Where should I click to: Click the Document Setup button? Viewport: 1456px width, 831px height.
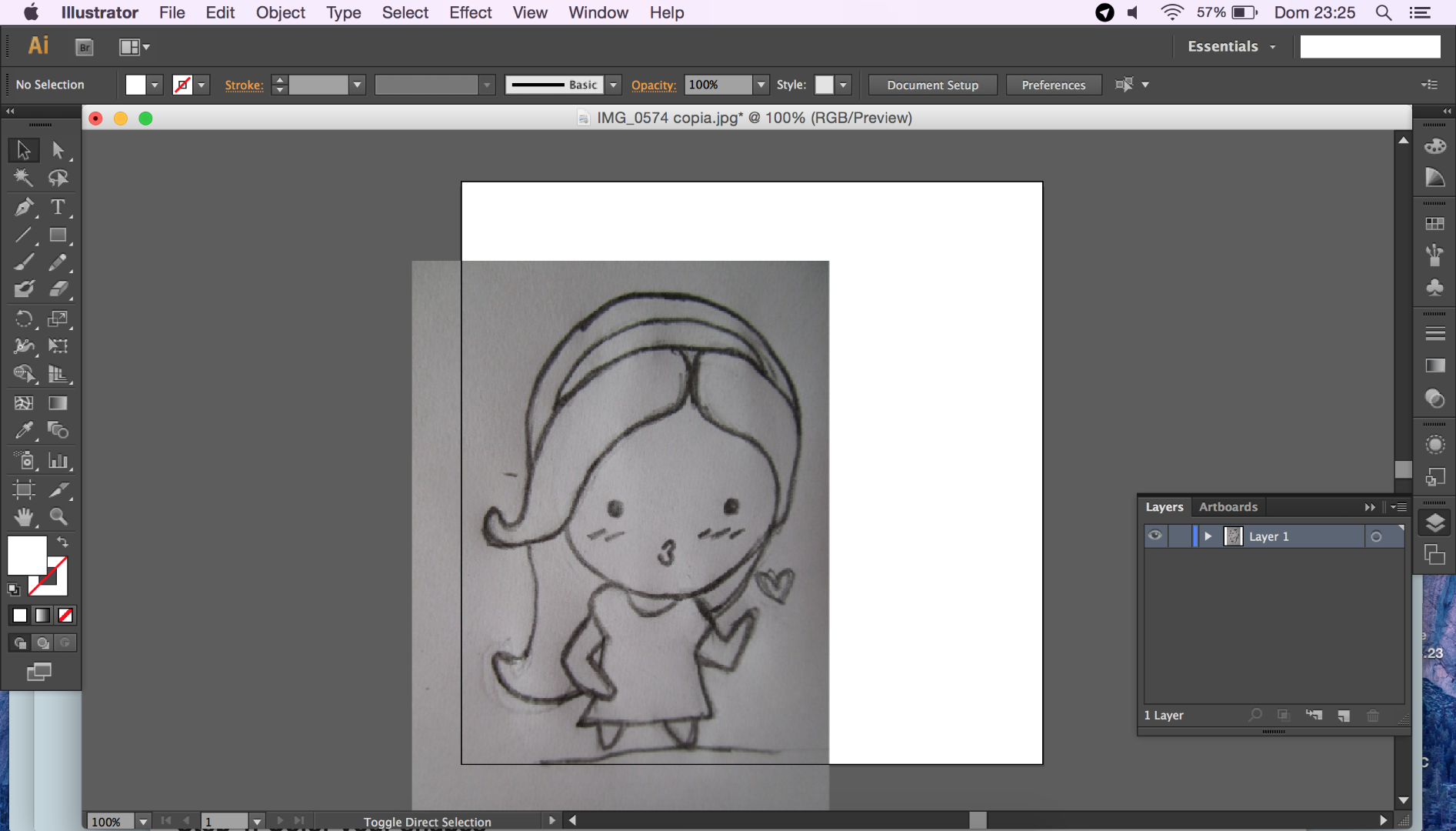click(x=932, y=85)
